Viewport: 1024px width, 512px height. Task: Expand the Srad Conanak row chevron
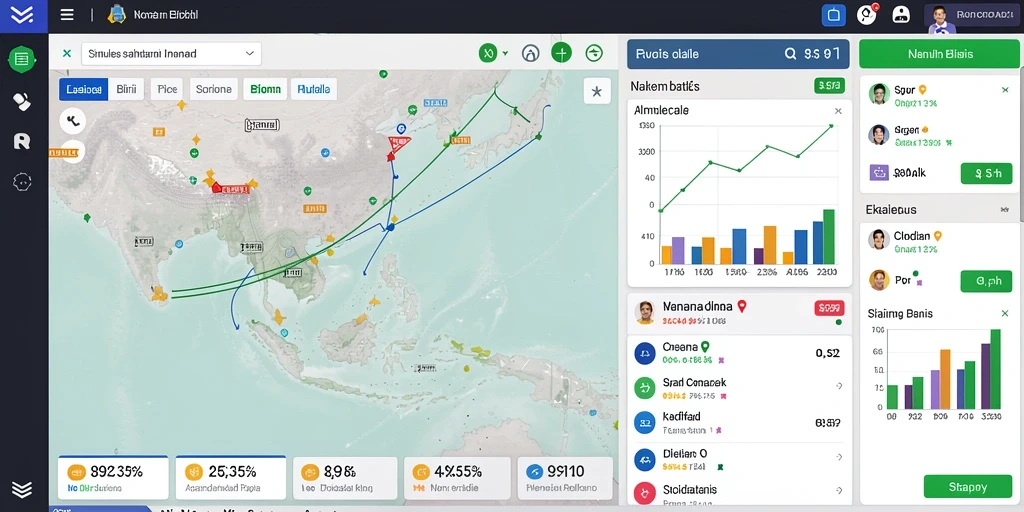839,386
